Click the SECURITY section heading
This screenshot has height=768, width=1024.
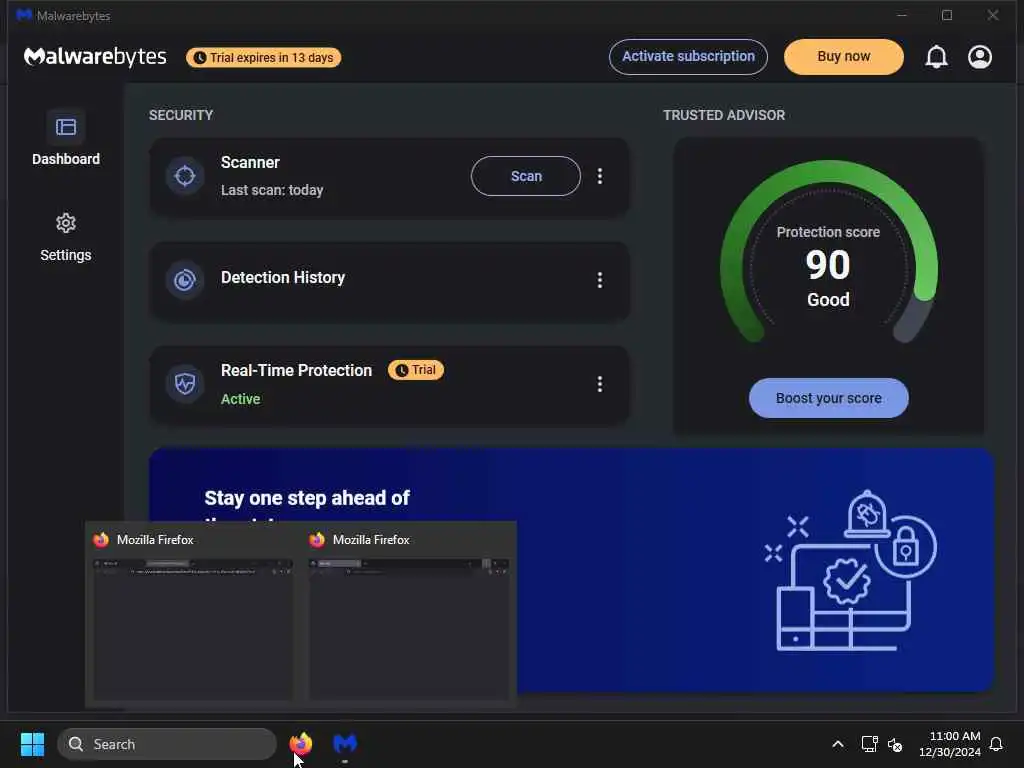tap(181, 115)
